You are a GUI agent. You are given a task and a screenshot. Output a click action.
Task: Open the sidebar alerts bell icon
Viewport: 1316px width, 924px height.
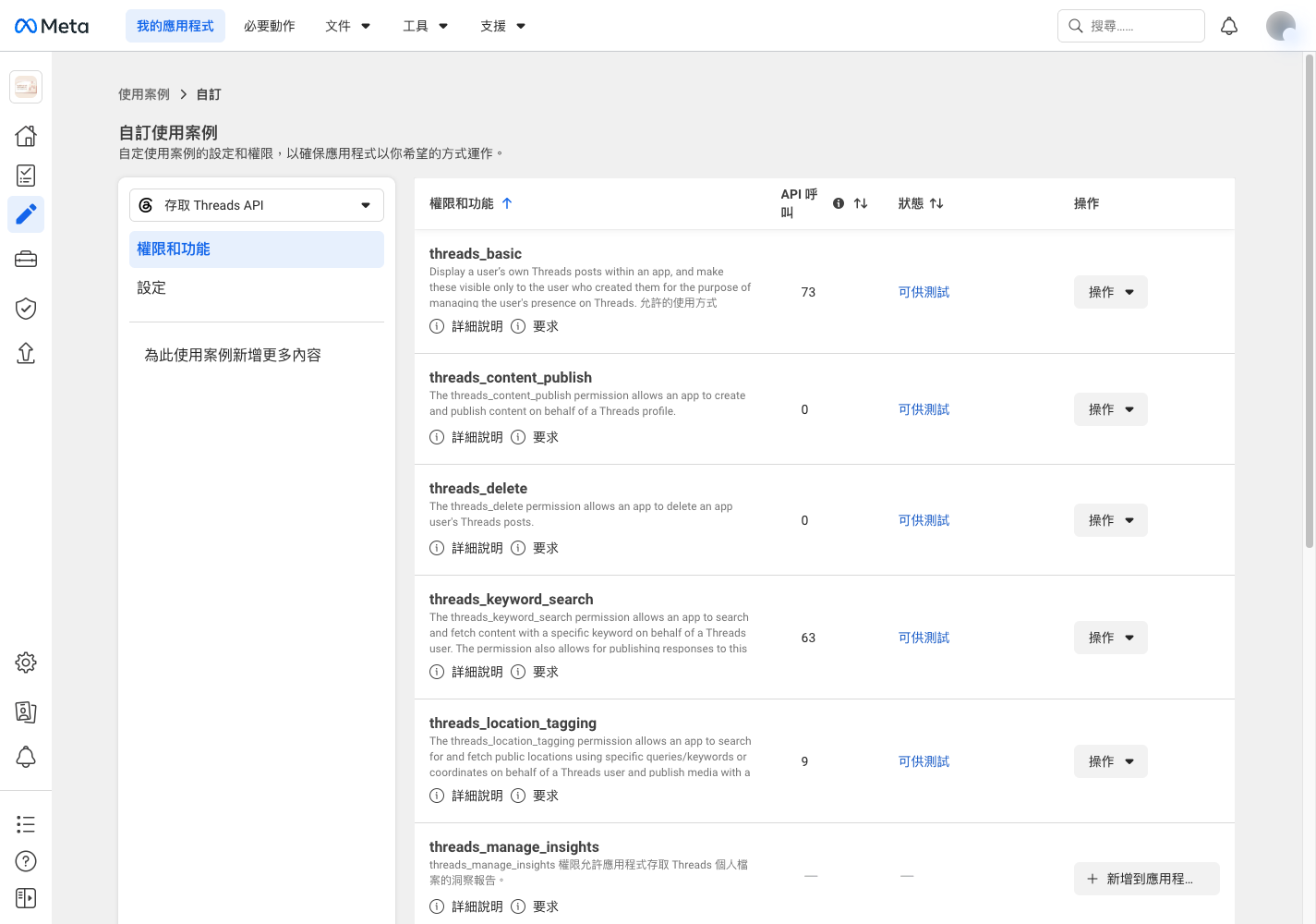[26, 757]
